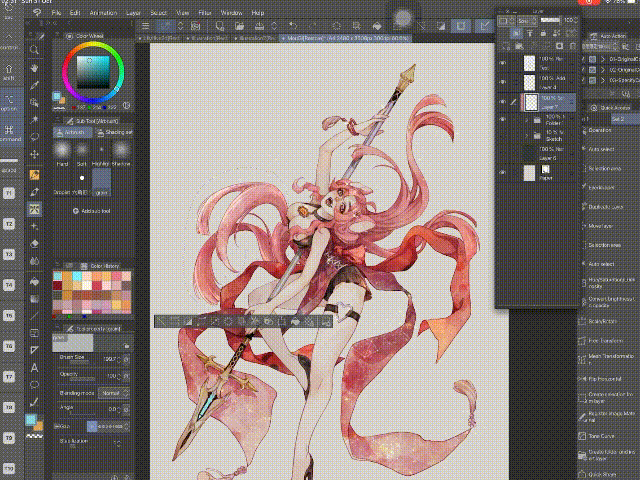Click Duplicate Layer in Quick Access
The image size is (640, 480).
606,207
